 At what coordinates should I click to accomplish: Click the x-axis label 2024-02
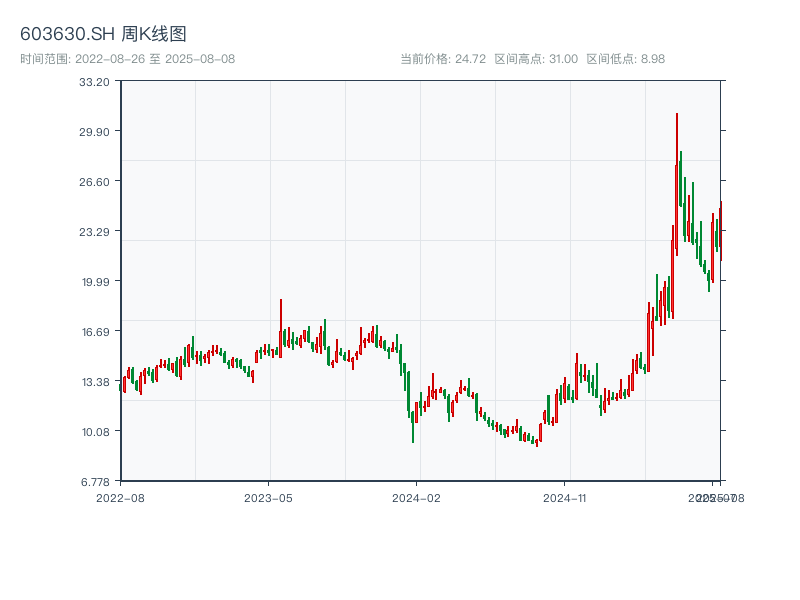click(416, 498)
